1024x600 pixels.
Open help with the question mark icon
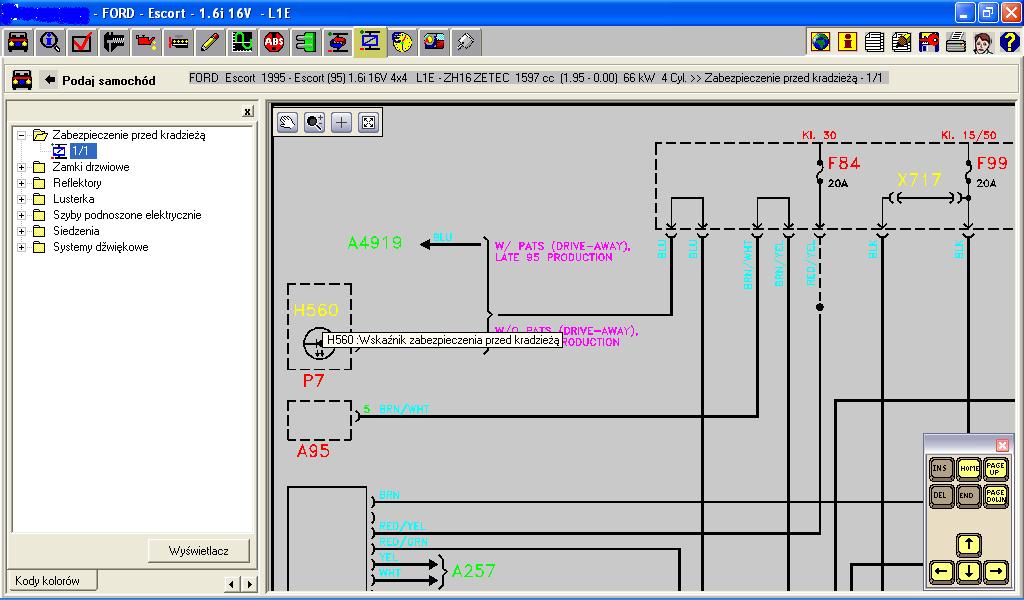pos(1009,42)
